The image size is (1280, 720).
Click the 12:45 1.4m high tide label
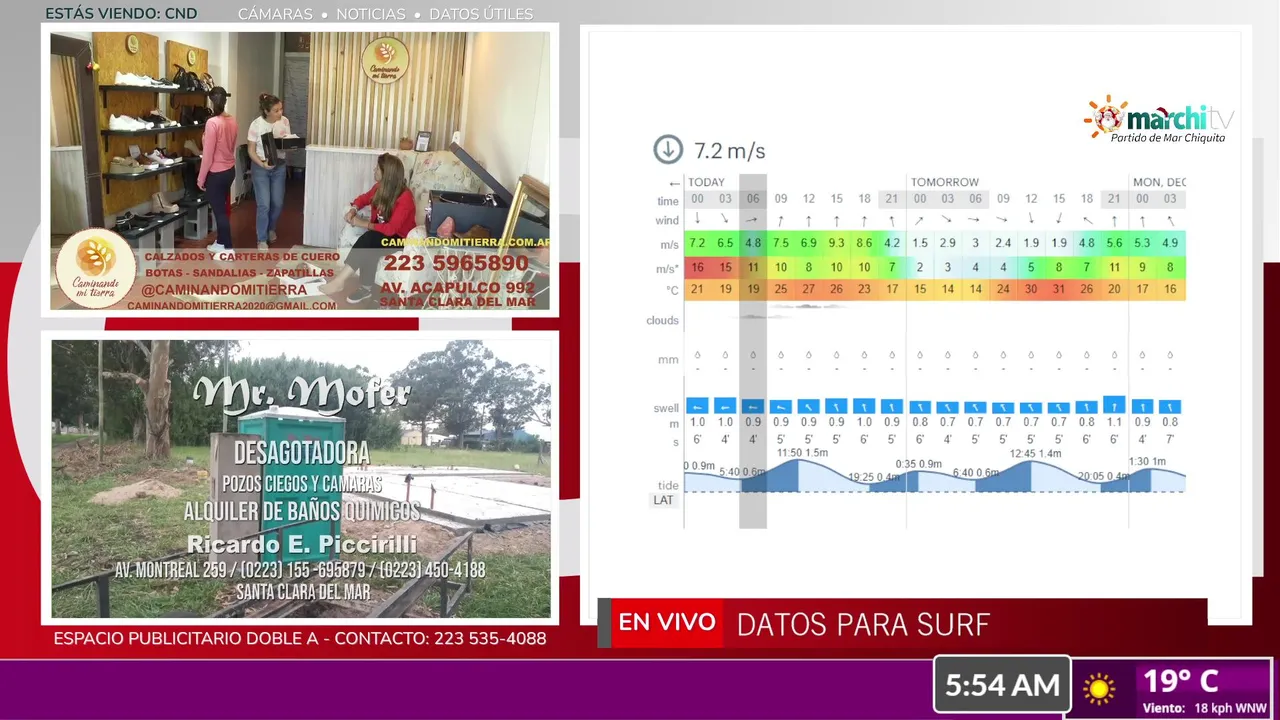(1035, 453)
